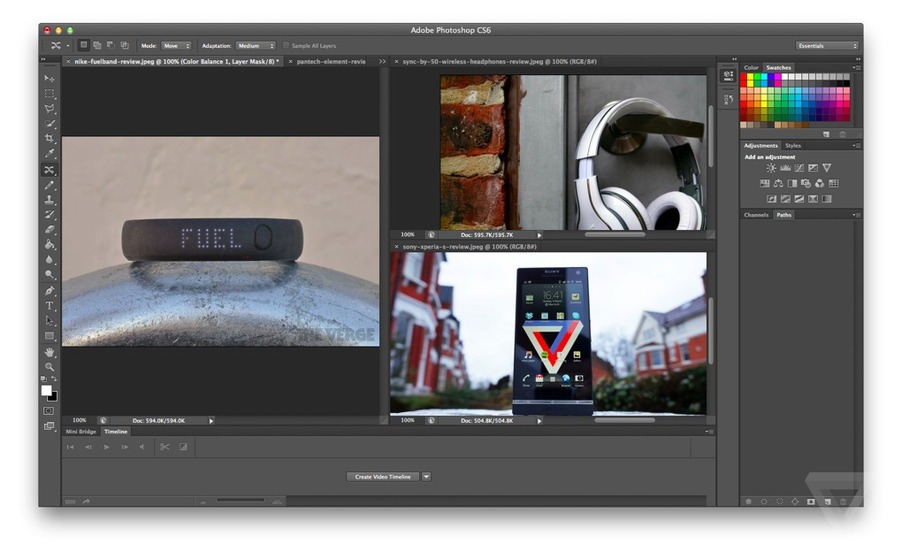Pick the pure red swatch in Swatches panel
902x558 pixels.
744,77
